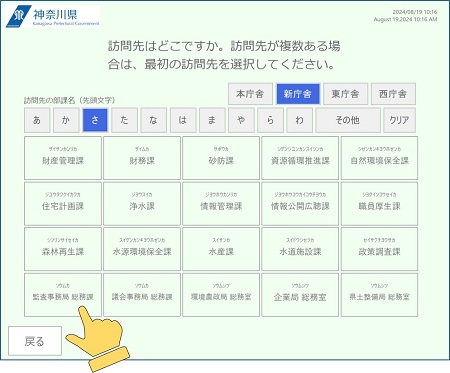
Task: Click the date and time display
Action: click(405, 16)
